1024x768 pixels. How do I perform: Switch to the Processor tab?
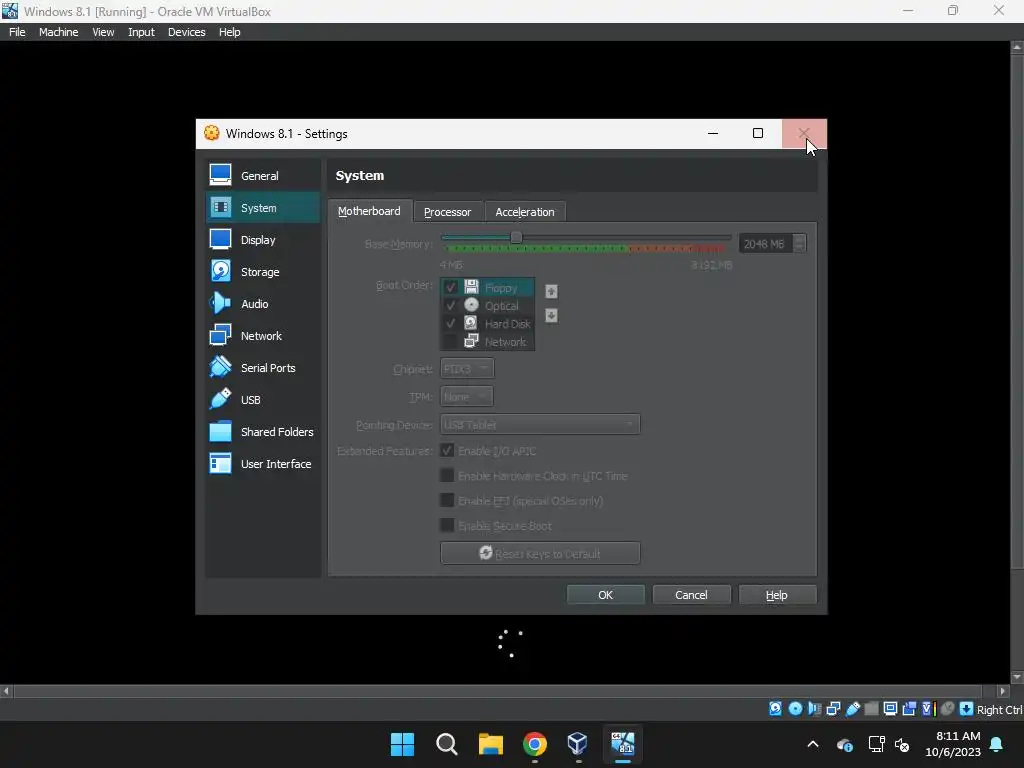click(x=447, y=212)
